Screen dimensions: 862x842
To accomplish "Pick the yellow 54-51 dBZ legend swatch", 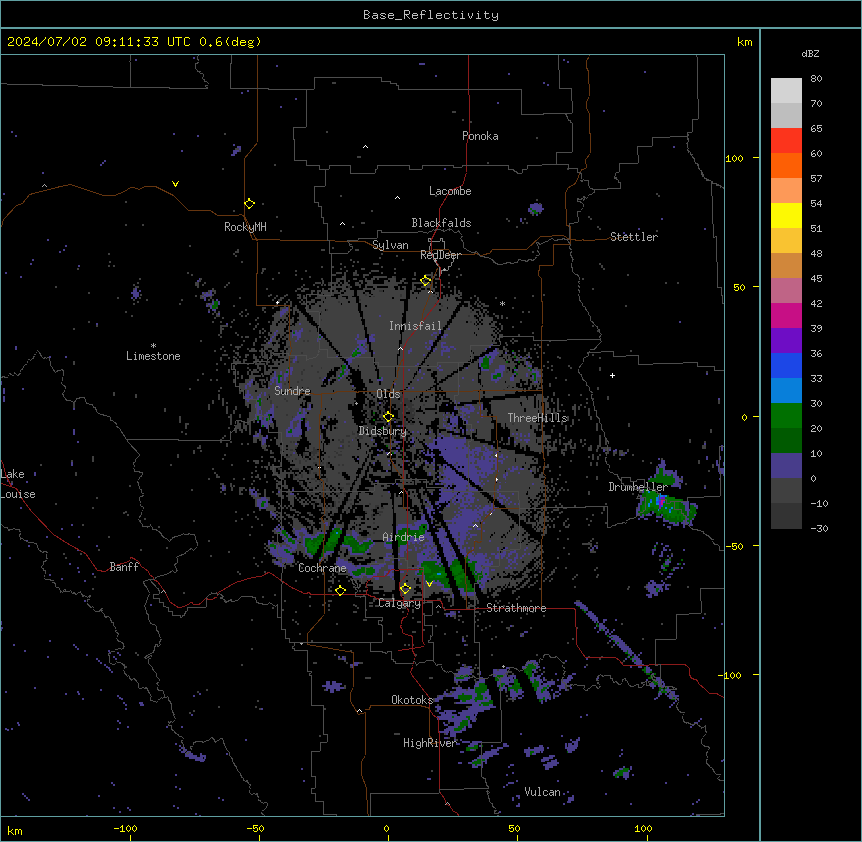I will (x=786, y=215).
